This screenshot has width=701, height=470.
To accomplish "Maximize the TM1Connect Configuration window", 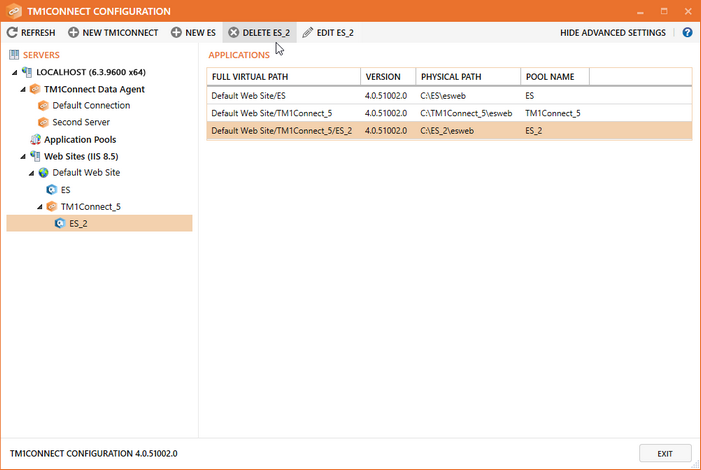I will pyautogui.click(x=664, y=12).
